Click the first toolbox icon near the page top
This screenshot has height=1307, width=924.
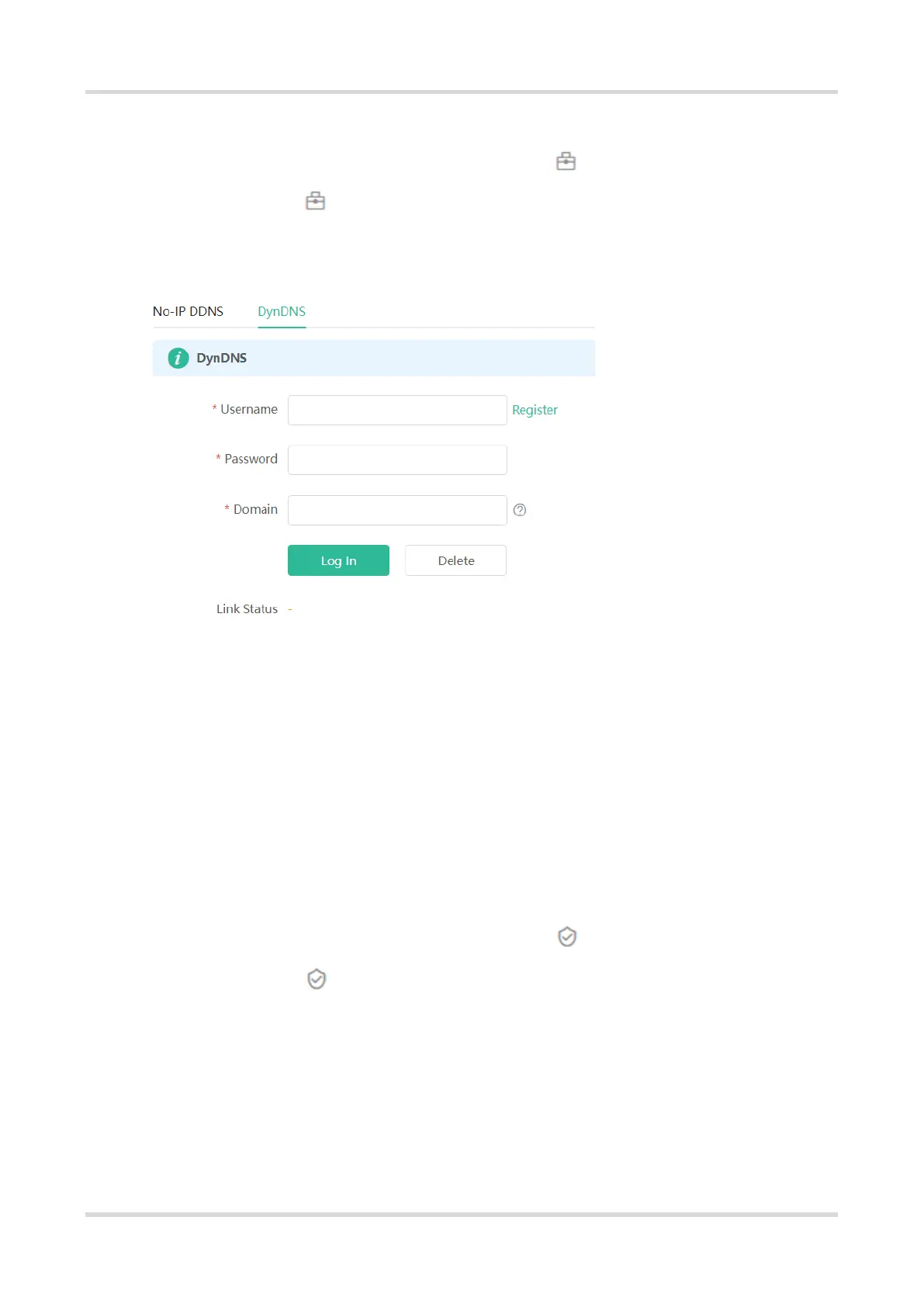coord(566,161)
